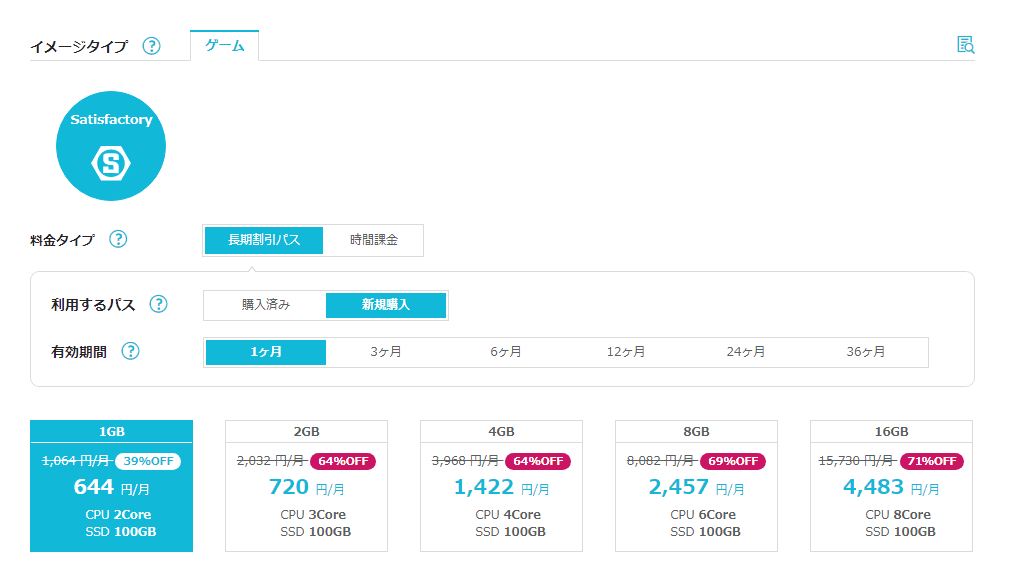This screenshot has width=1015, height=566.
Task: Switch to the ゲーム tab
Action: tap(225, 45)
